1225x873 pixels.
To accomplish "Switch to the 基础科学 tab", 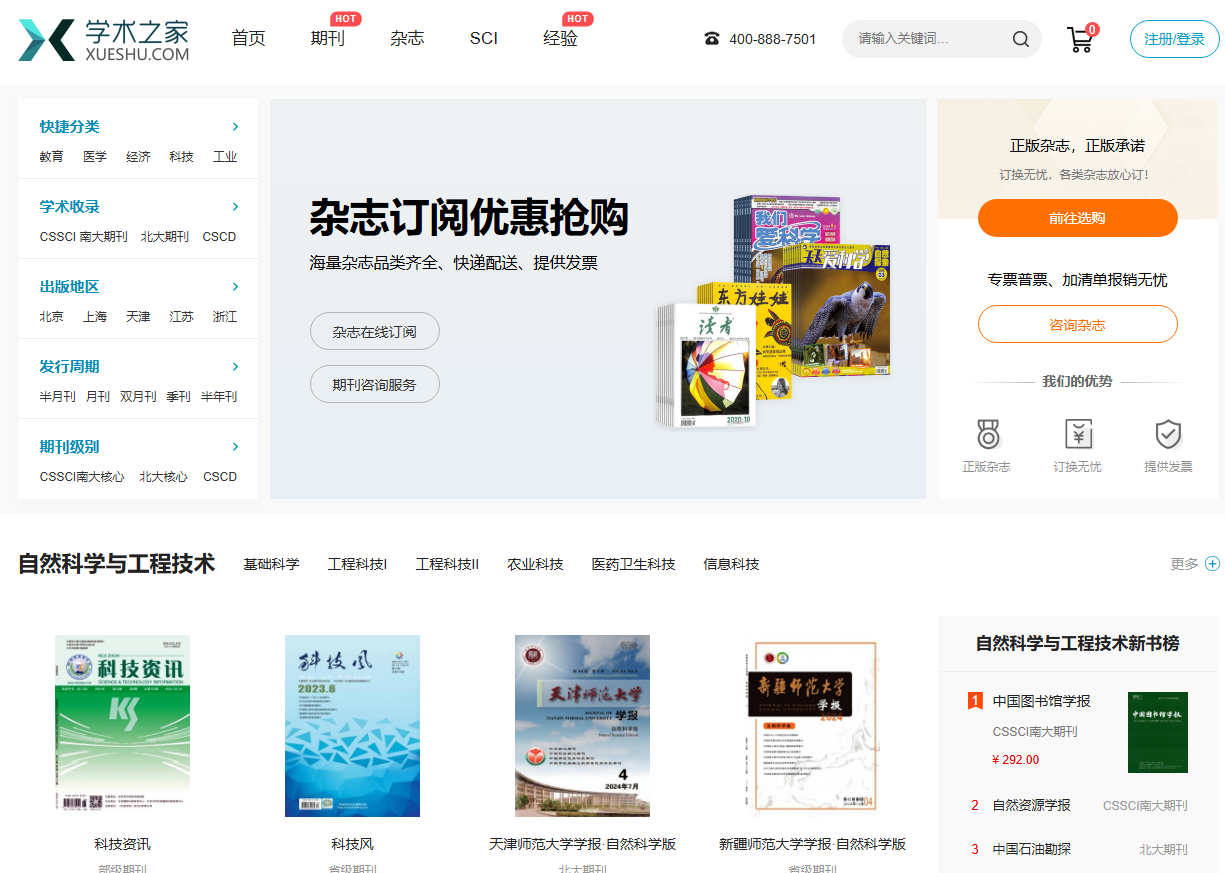I will coord(271,564).
